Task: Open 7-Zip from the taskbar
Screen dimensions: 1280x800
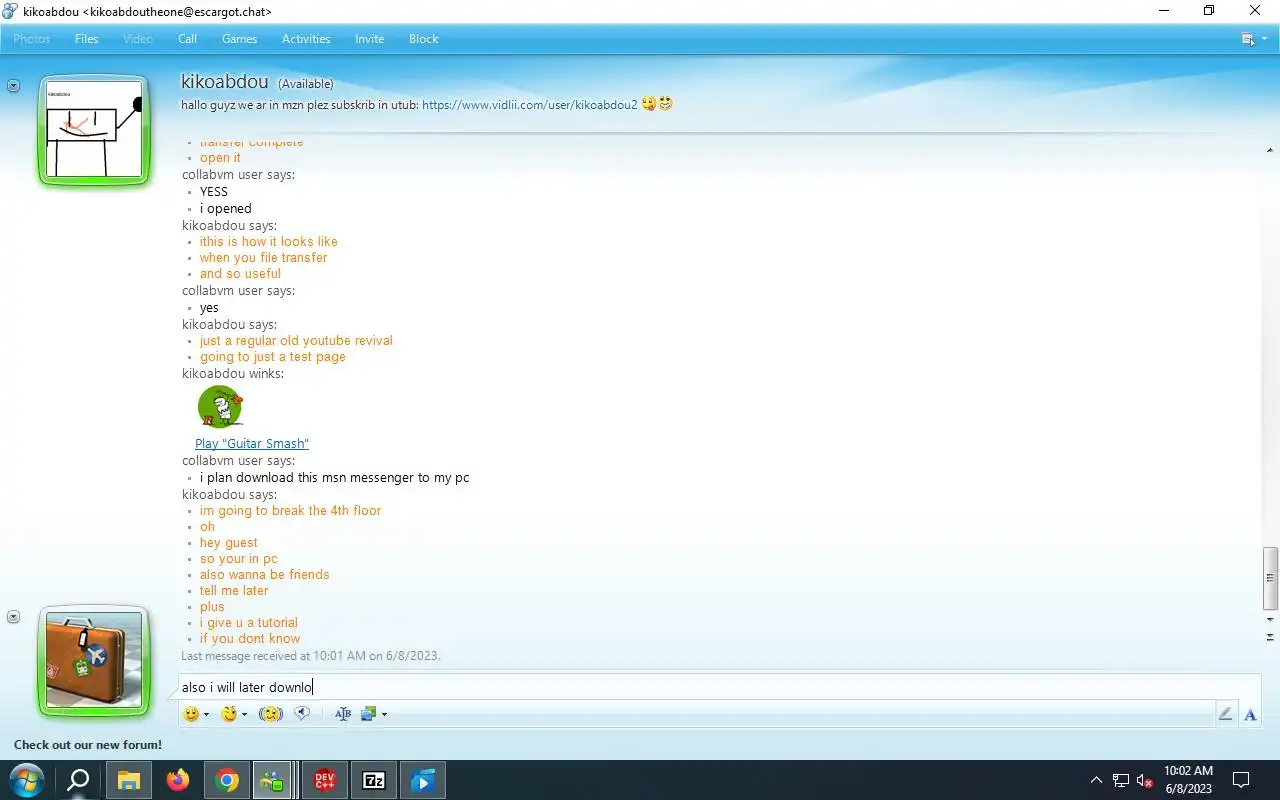Action: 374,780
